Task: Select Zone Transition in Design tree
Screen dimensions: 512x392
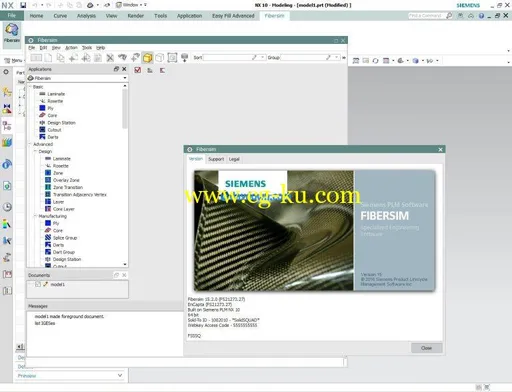Action: coord(68,187)
